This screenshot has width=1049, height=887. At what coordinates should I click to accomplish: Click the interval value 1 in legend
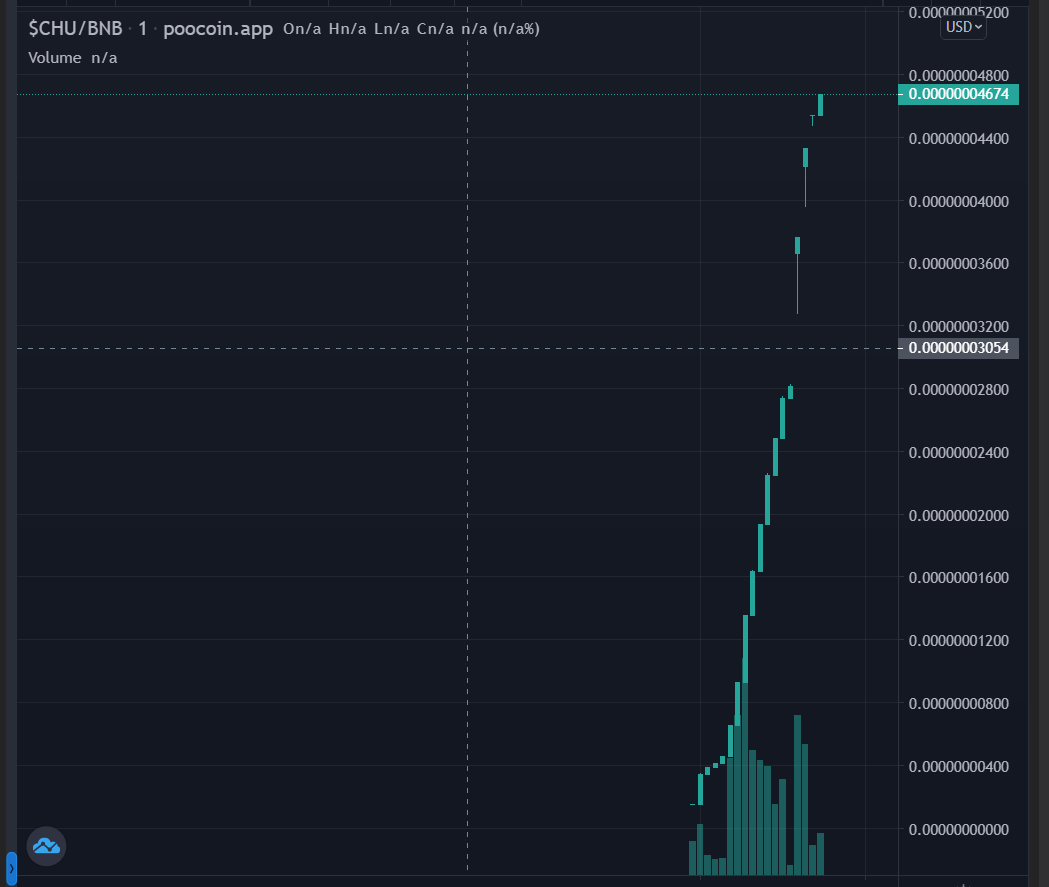click(142, 29)
